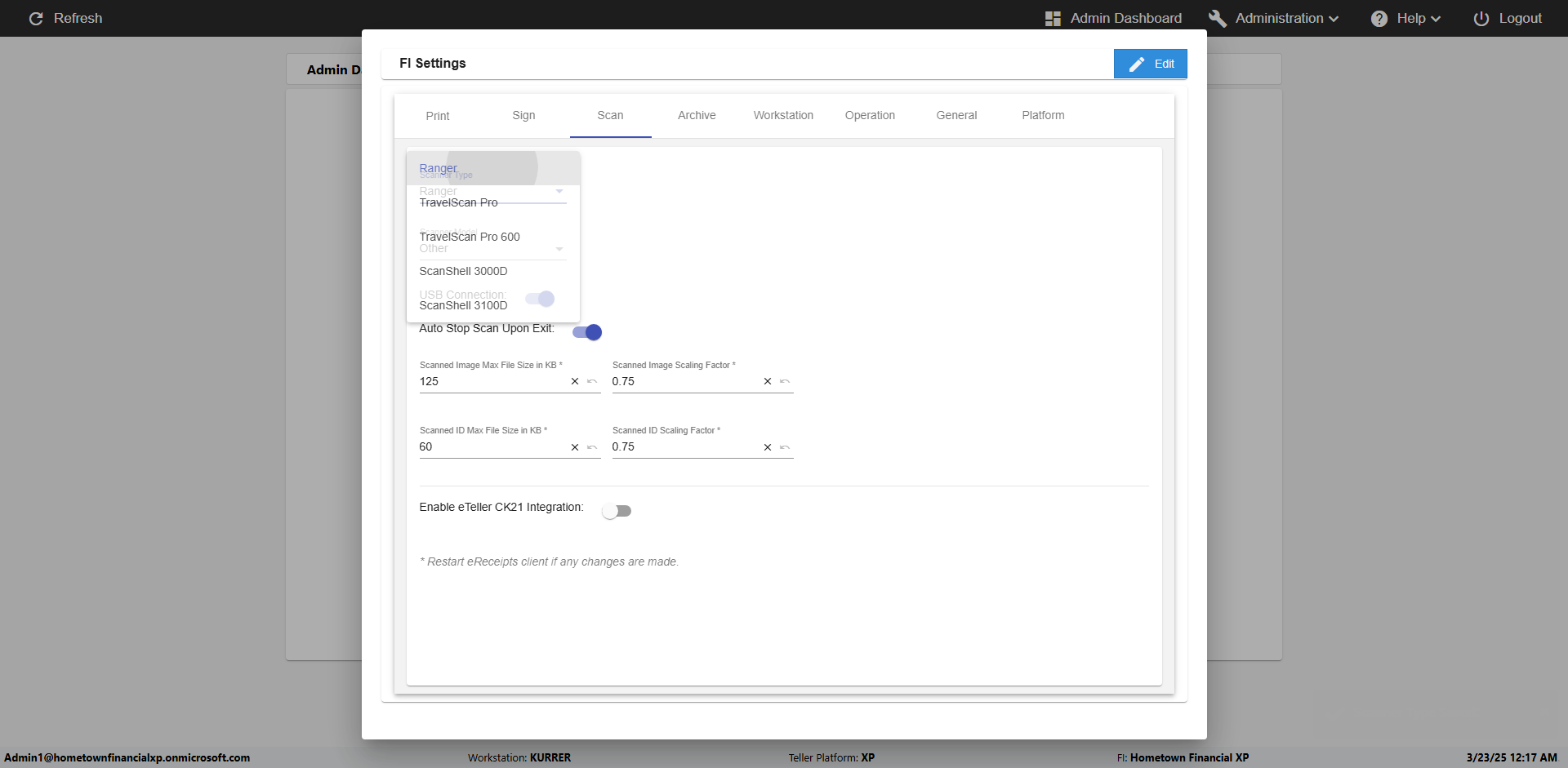This screenshot has width=1568, height=768.
Task: Click the Help question mark icon
Action: tap(1379, 19)
